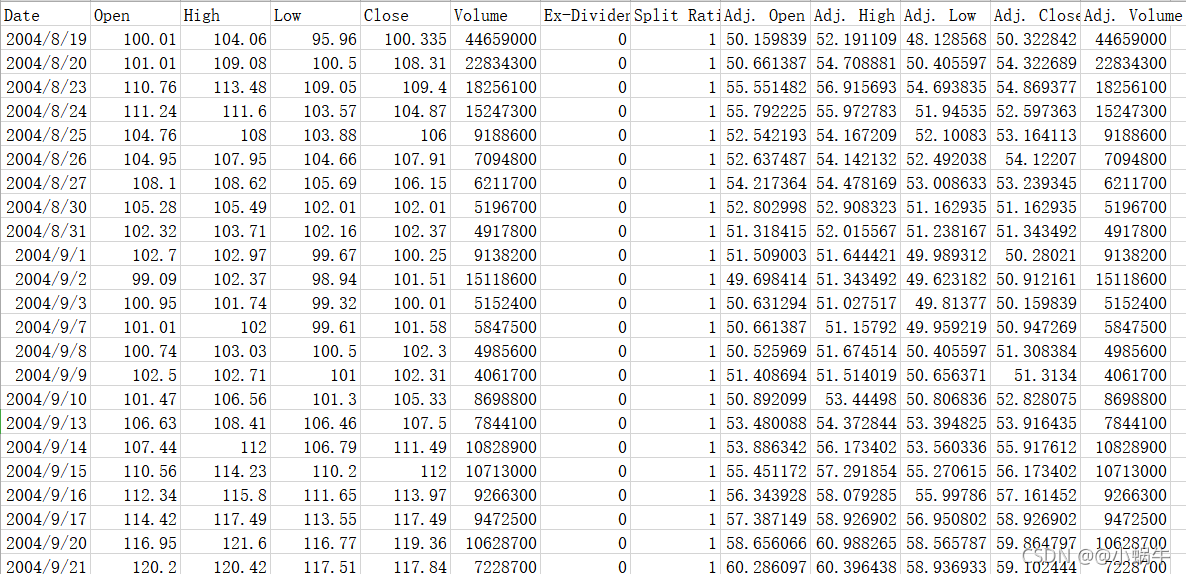Select the Open column header cell
The image size is (1186, 574).
(x=135, y=15)
